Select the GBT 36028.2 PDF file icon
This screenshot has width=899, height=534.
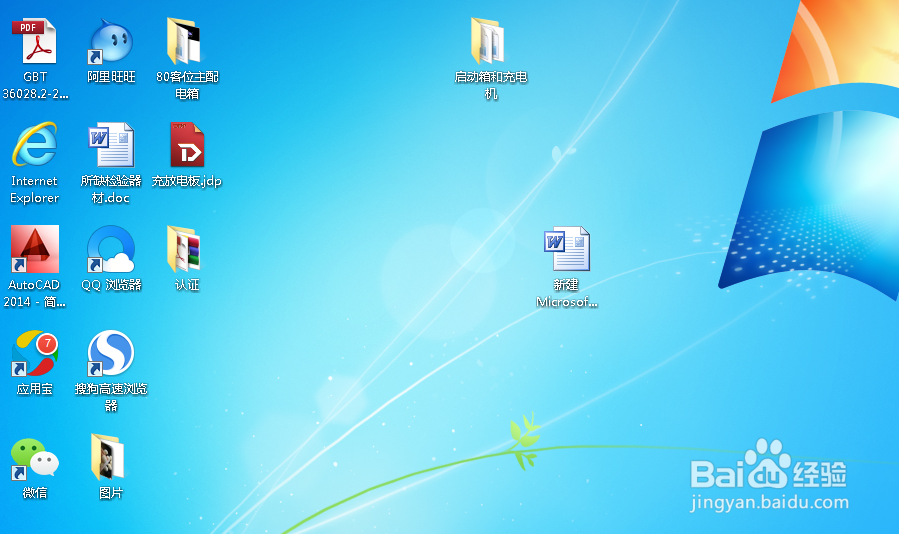[34, 41]
